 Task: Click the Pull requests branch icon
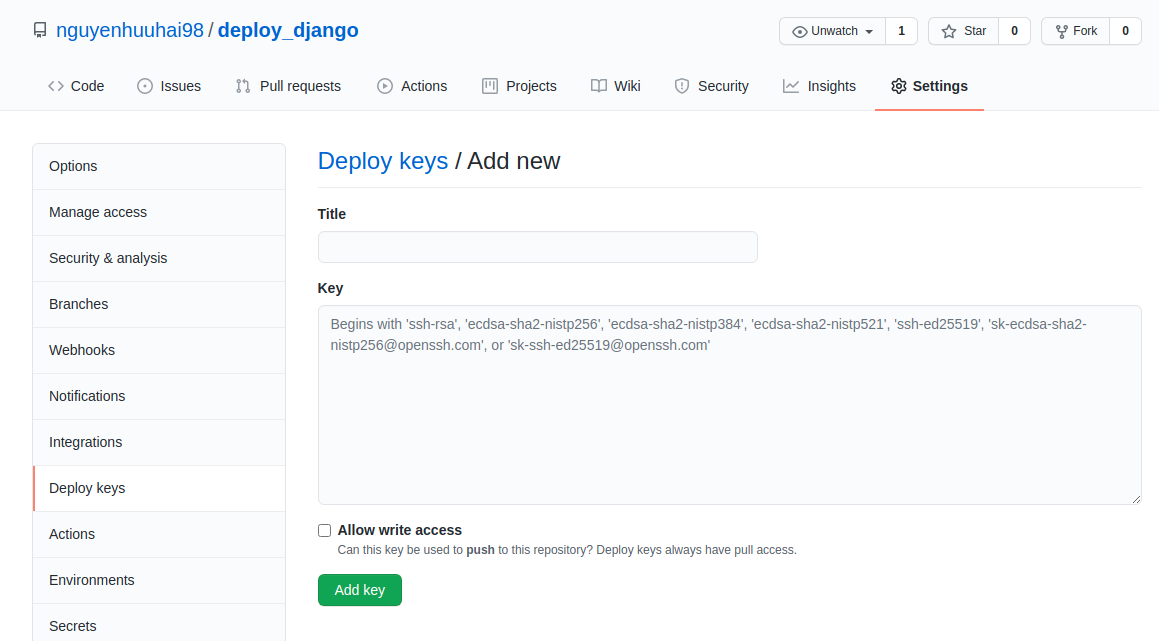click(x=243, y=86)
